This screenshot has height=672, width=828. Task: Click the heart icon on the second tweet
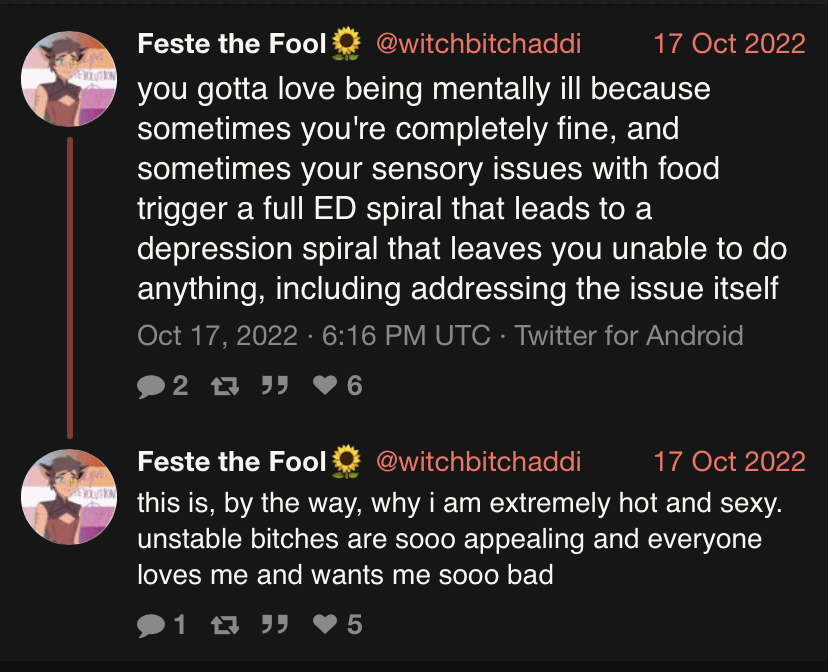point(324,625)
